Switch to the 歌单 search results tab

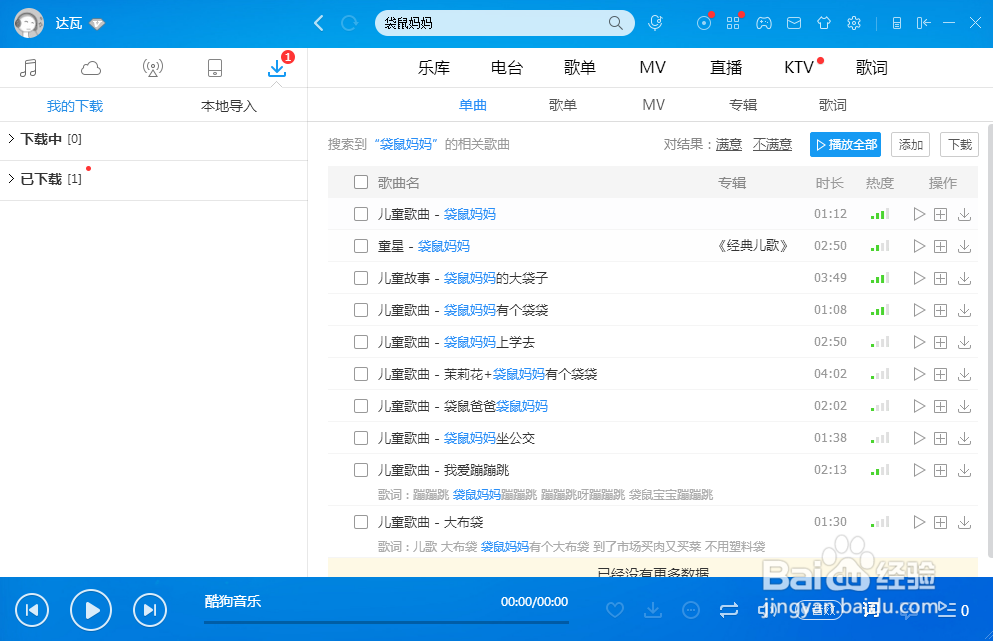pyautogui.click(x=563, y=104)
